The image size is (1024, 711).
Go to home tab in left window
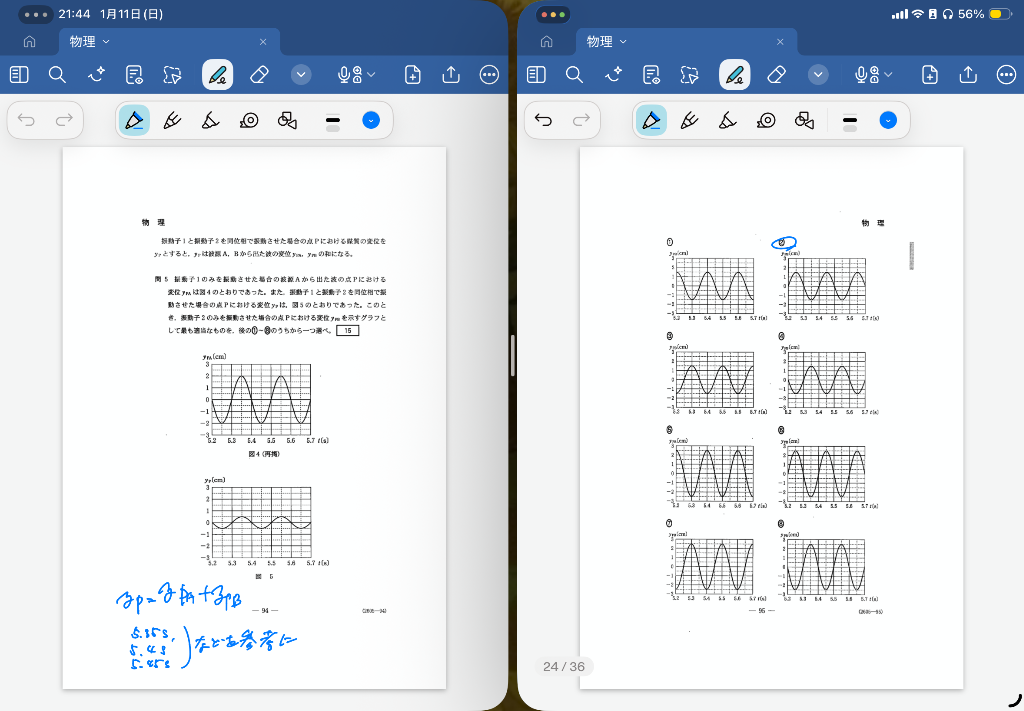pos(29,42)
